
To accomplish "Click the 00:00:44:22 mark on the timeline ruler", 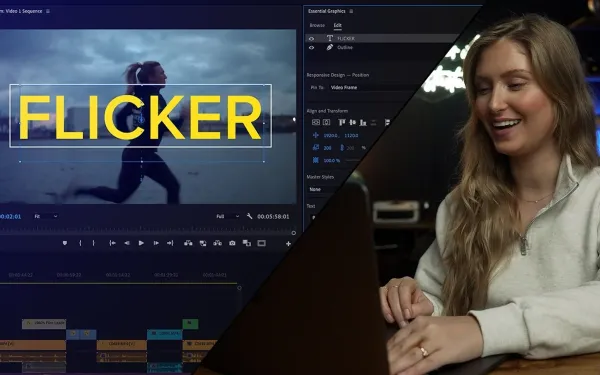I will coord(21,275).
